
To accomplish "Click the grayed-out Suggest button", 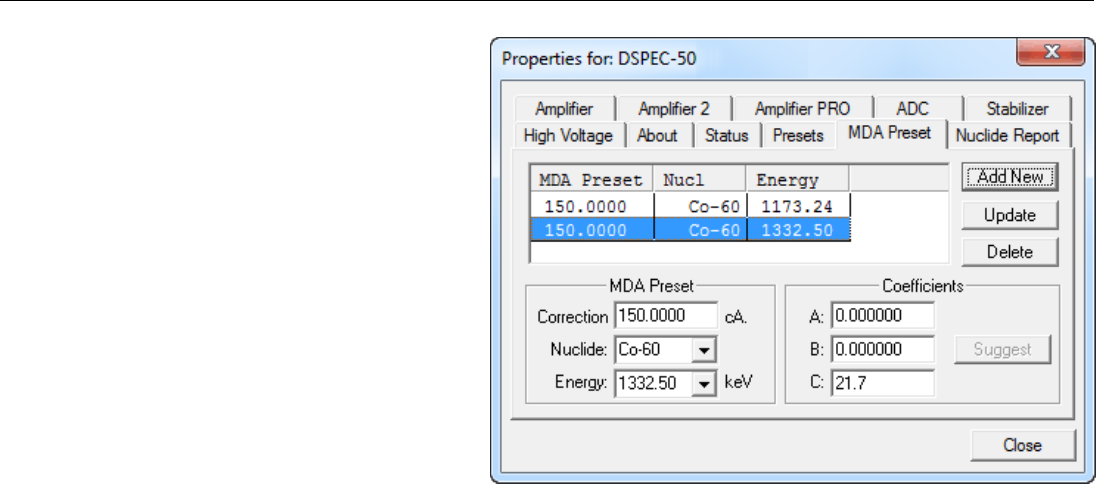I will [1002, 349].
